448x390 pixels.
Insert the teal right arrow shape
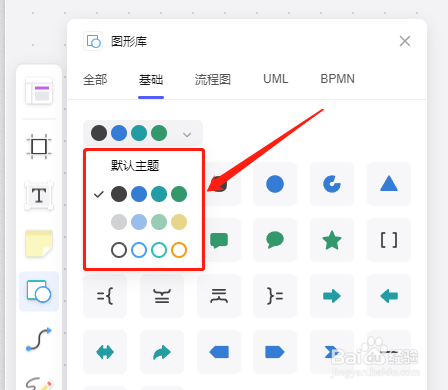click(x=332, y=296)
